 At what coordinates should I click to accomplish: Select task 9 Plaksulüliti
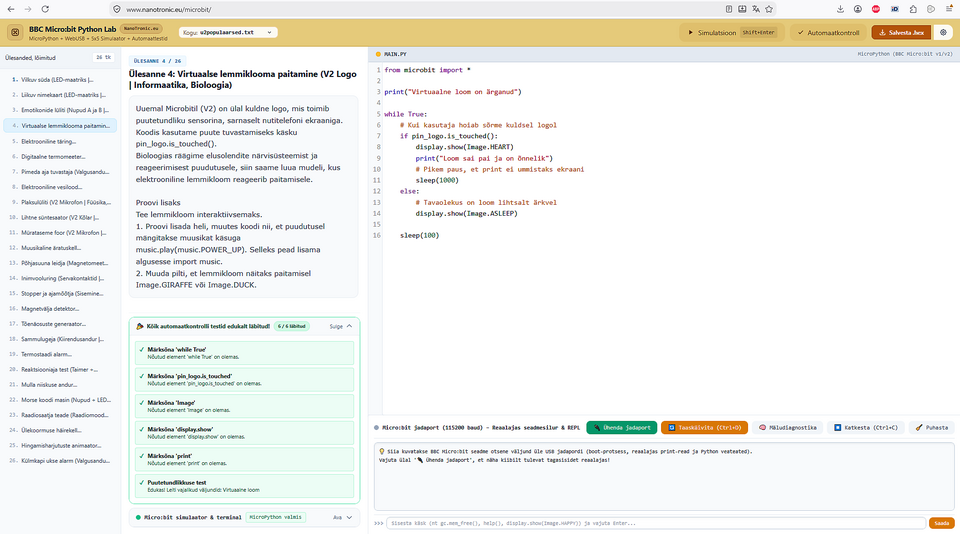(60, 202)
